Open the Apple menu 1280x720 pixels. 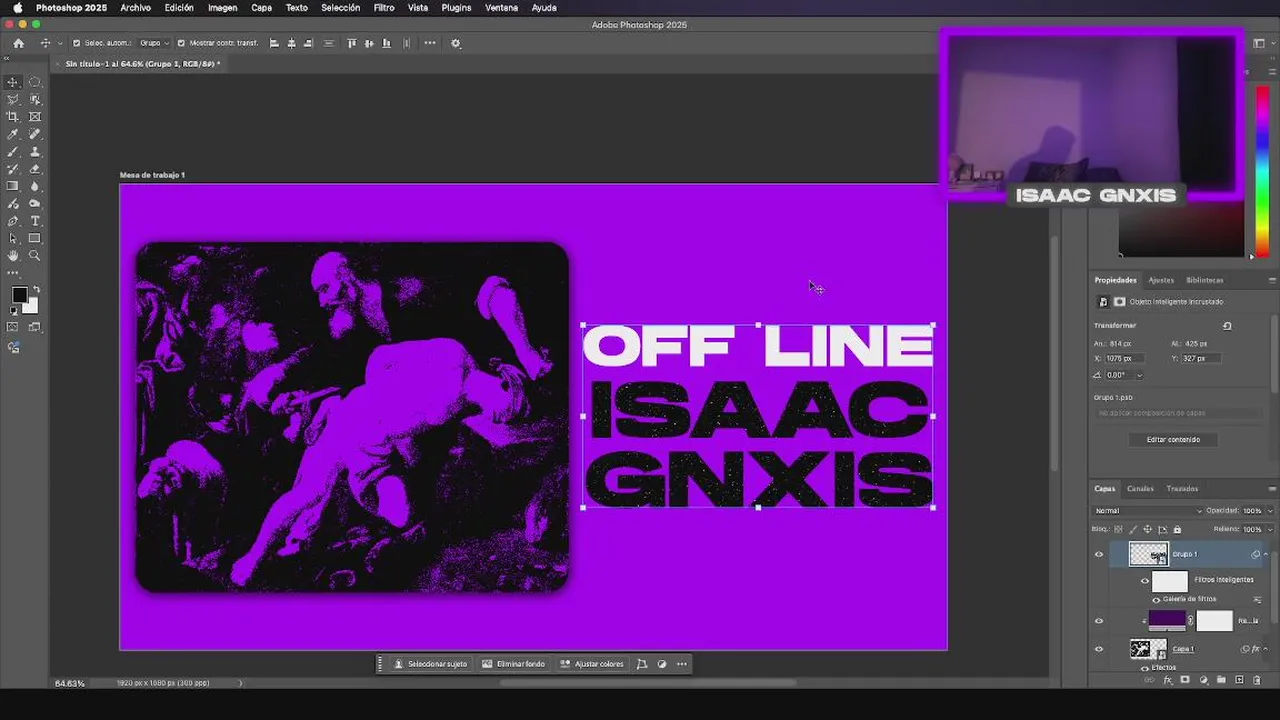[17, 8]
